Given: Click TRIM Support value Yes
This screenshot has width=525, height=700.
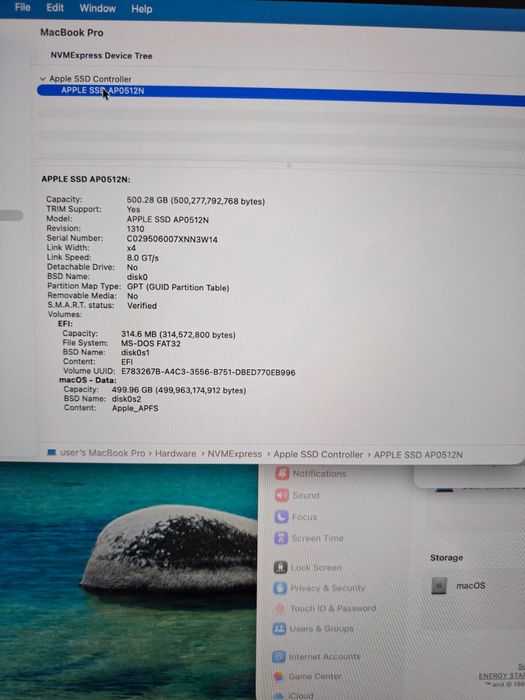Looking at the screenshot, I should click(x=133, y=209).
